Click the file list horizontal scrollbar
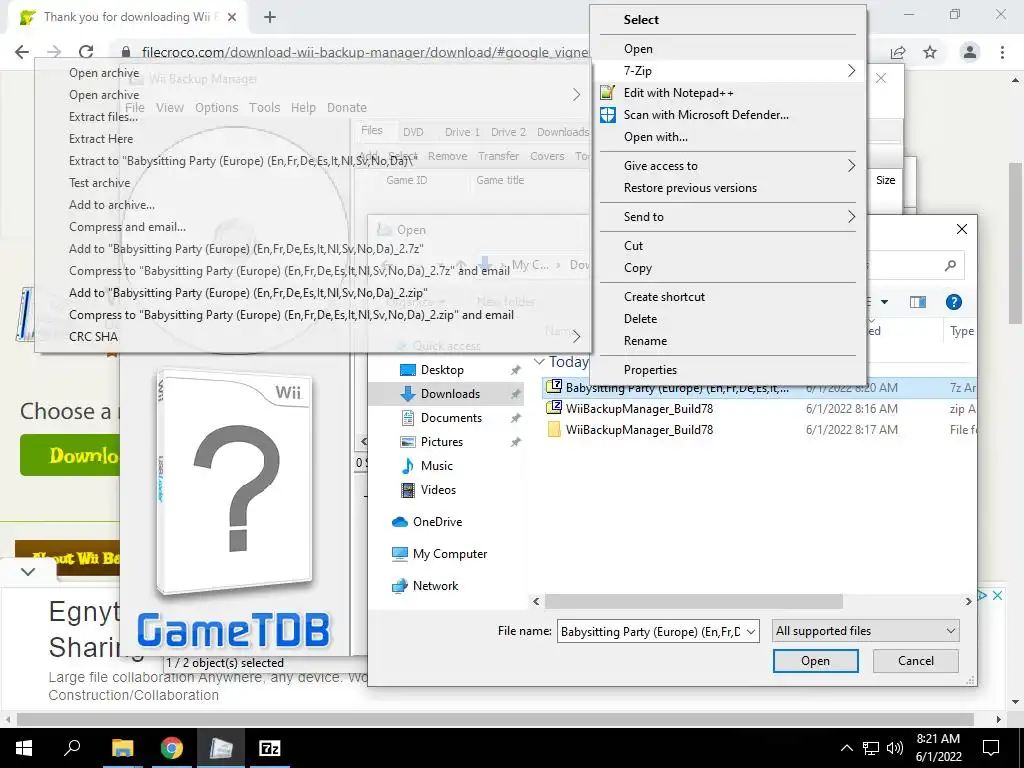The width and height of the screenshot is (1024, 768). click(x=694, y=601)
